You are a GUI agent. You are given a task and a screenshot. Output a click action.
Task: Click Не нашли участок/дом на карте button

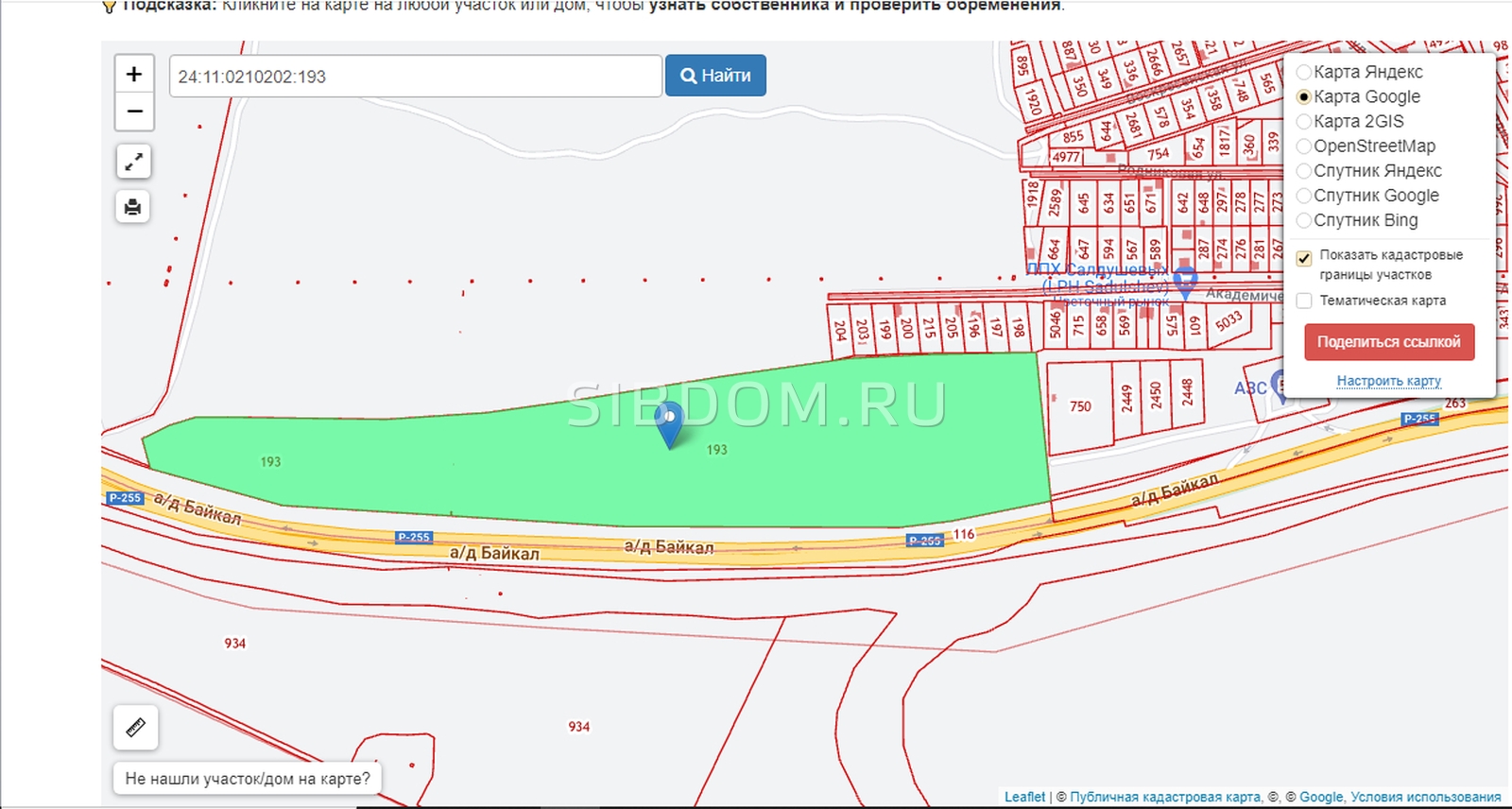[x=248, y=779]
